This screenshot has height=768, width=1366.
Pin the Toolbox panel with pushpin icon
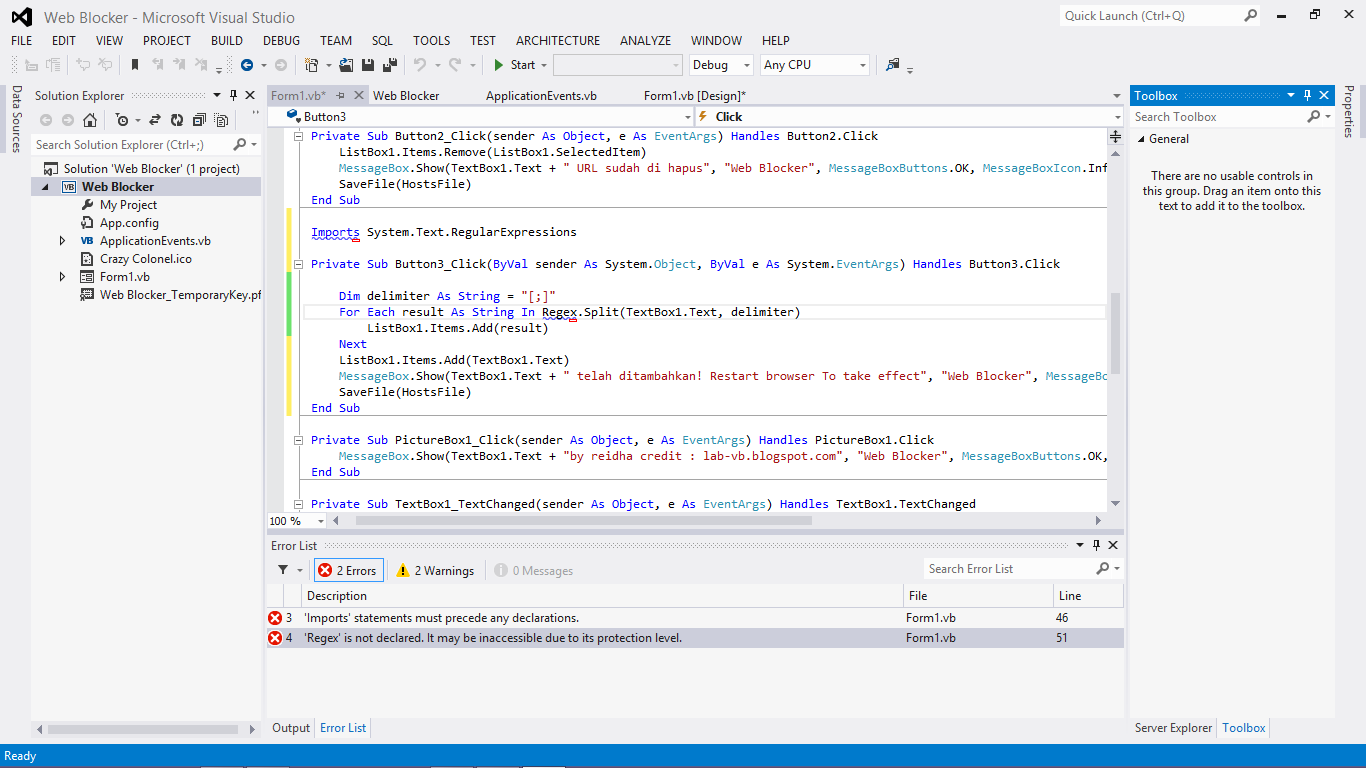pos(1307,96)
